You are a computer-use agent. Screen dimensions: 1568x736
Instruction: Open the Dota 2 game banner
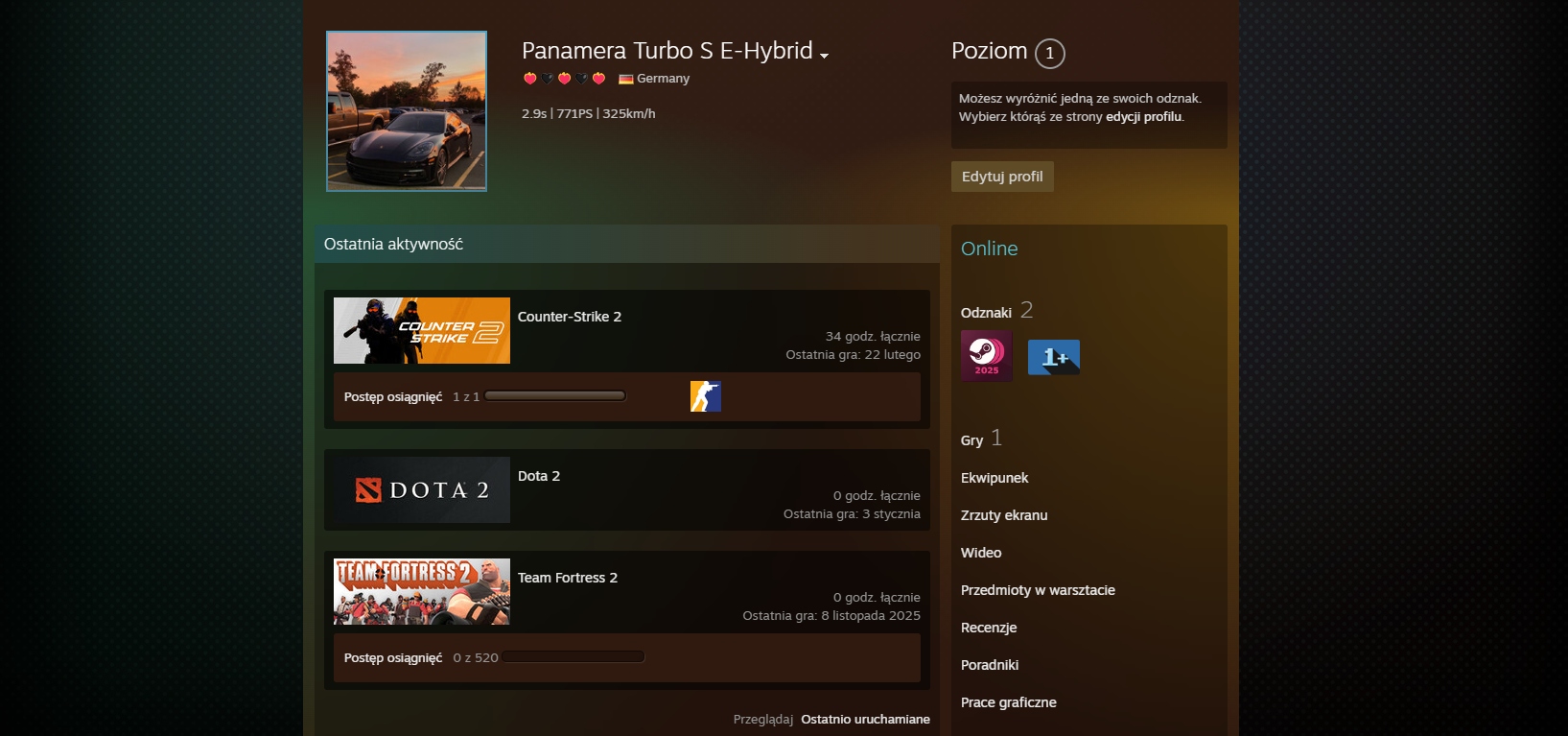coord(422,490)
